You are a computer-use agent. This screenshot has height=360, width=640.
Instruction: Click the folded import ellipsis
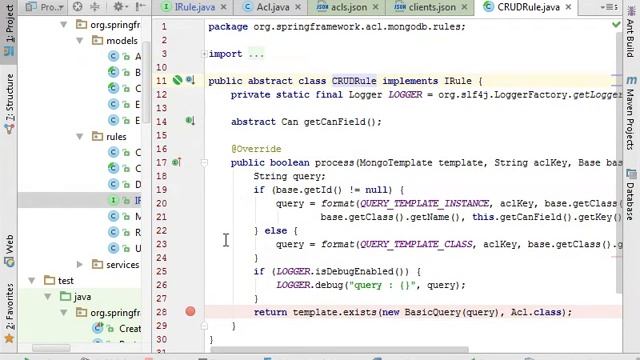pos(256,54)
